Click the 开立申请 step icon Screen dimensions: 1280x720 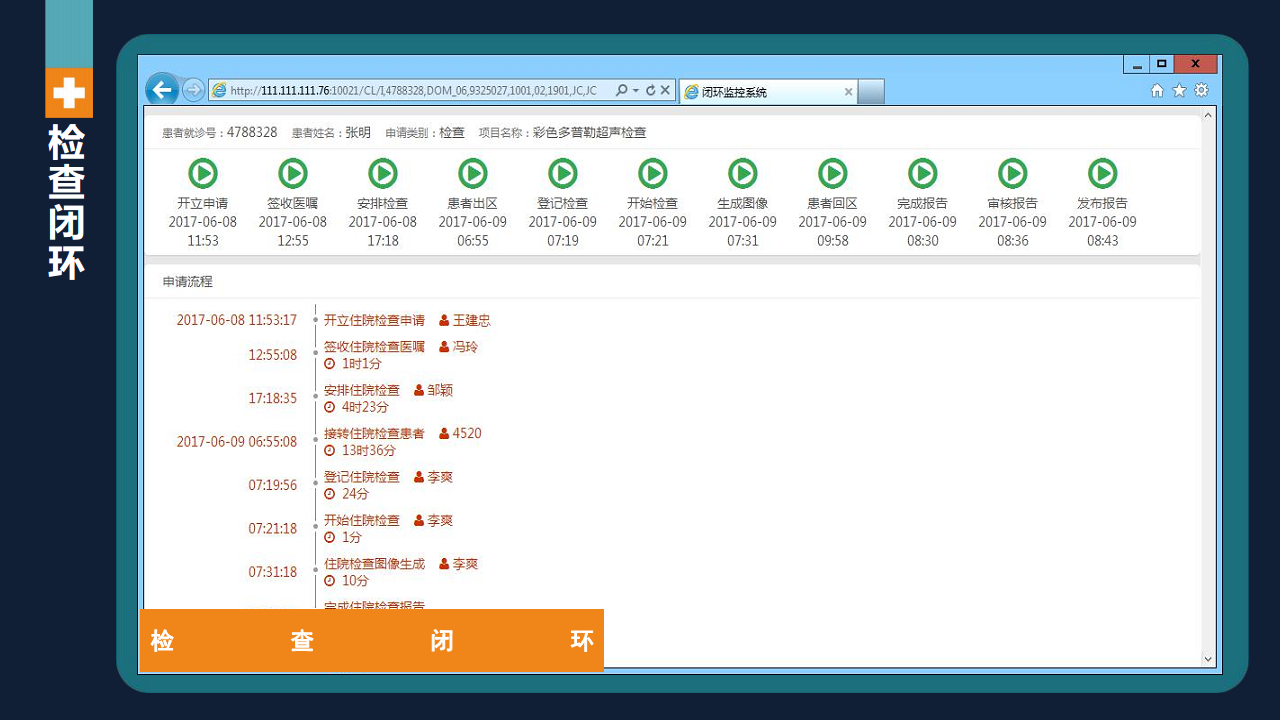tap(203, 173)
